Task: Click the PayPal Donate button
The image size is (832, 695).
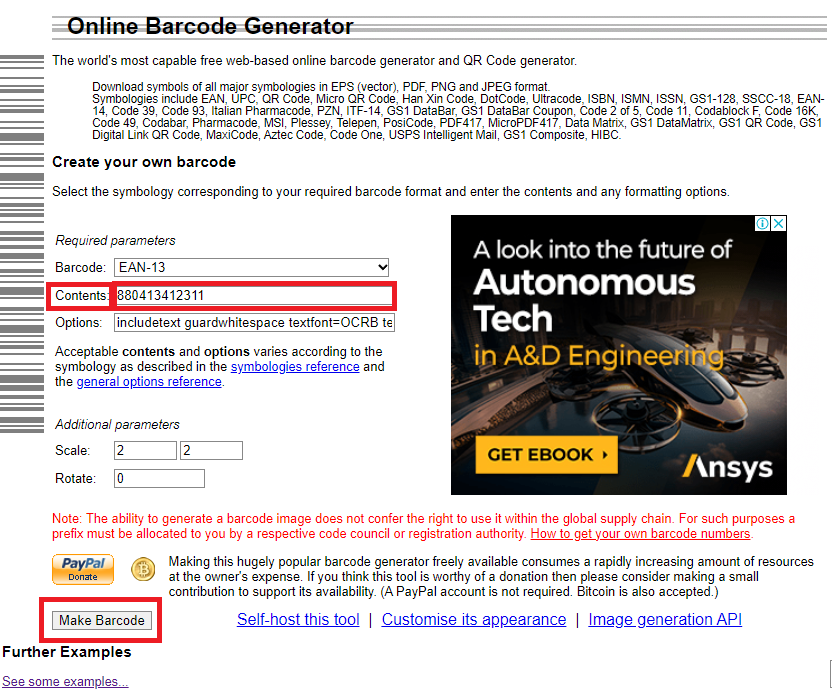Action: pyautogui.click(x=83, y=569)
